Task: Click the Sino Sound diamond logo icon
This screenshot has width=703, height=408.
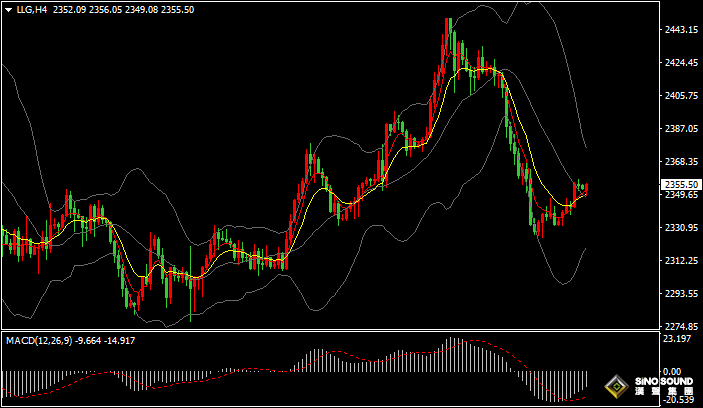Action: pyautogui.click(x=616, y=386)
